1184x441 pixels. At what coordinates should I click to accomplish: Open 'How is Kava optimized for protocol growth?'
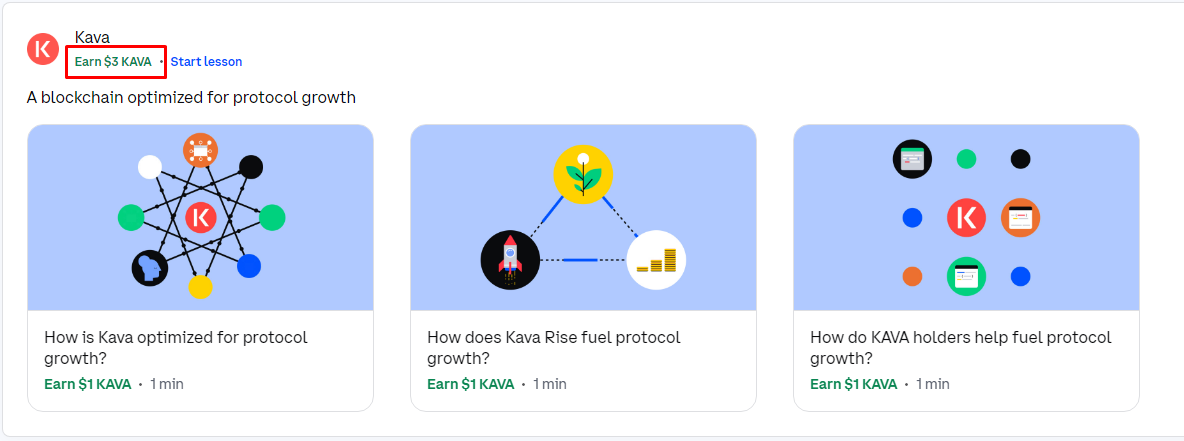(x=176, y=347)
